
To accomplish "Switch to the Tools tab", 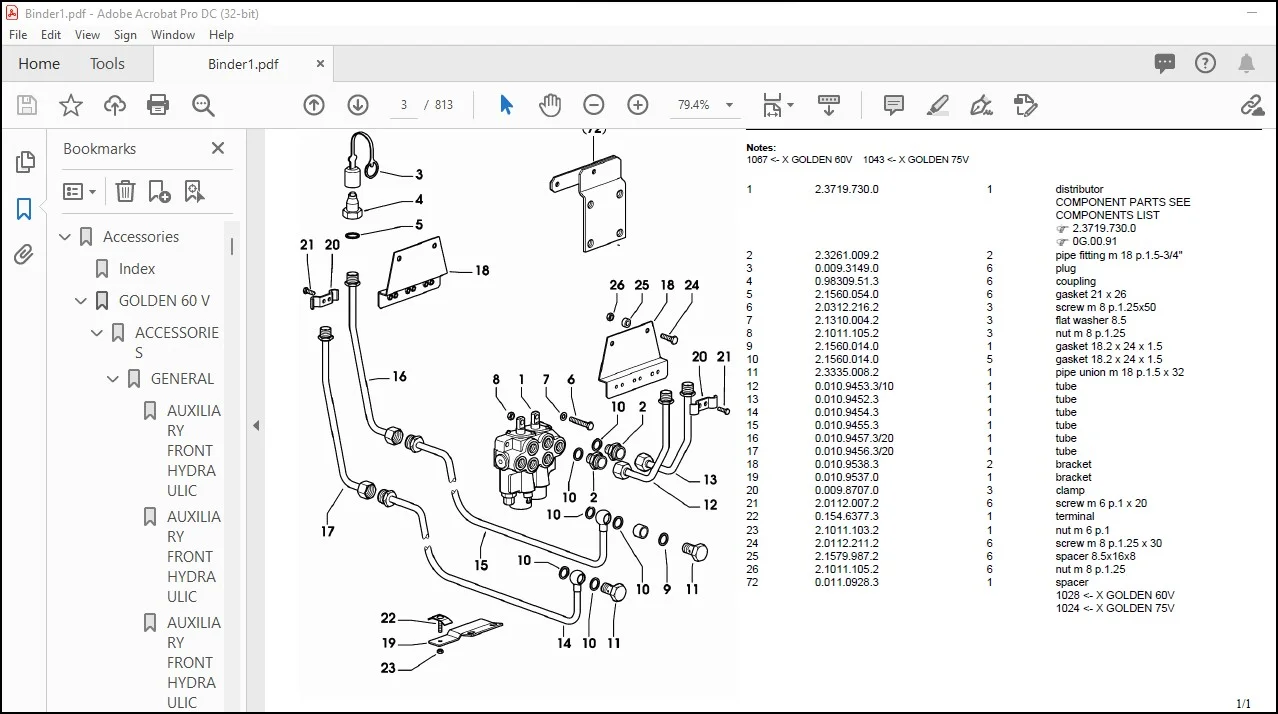I will [x=107, y=63].
